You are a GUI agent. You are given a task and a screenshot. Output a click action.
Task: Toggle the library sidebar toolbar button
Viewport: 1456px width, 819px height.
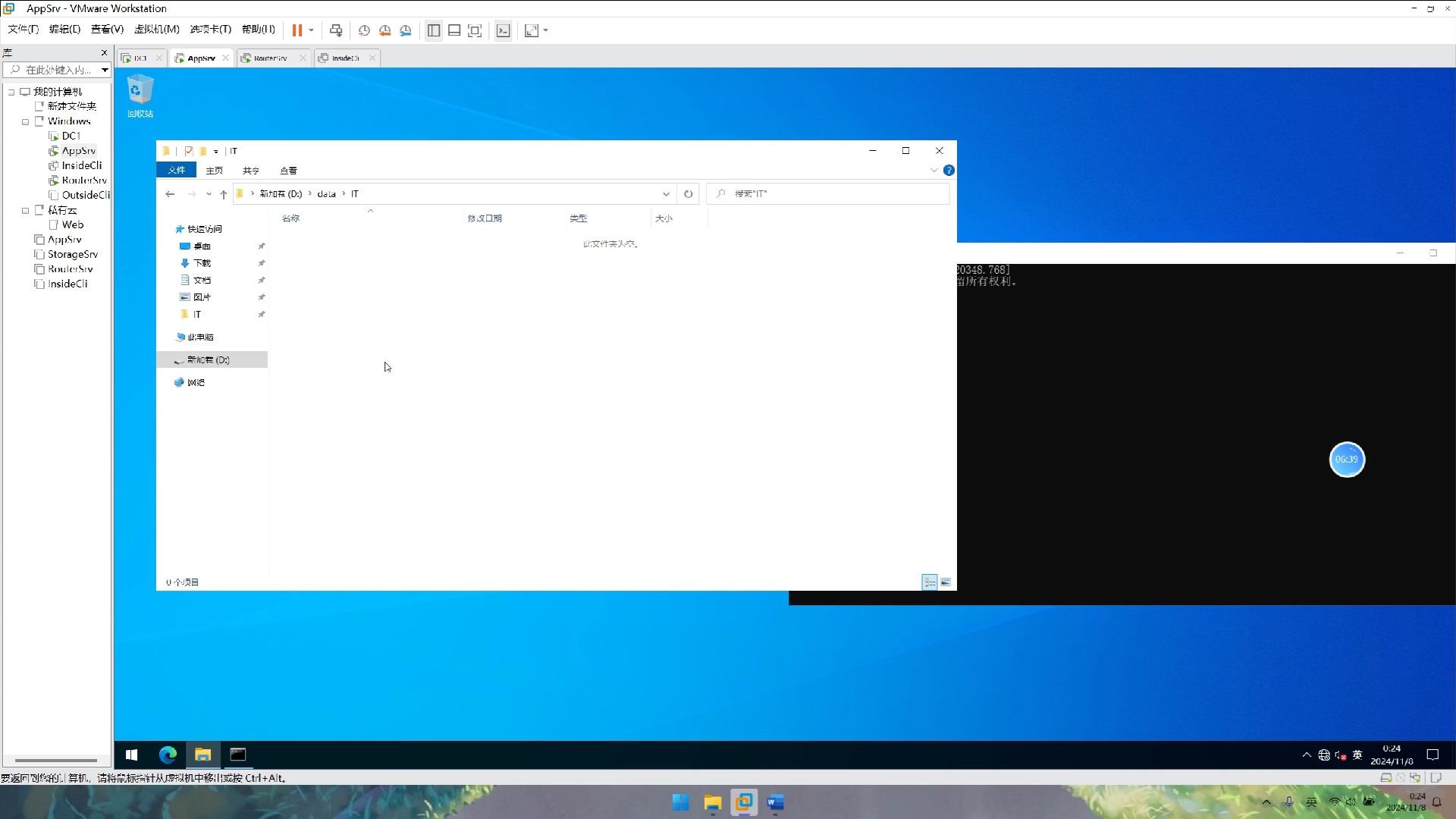click(434, 30)
